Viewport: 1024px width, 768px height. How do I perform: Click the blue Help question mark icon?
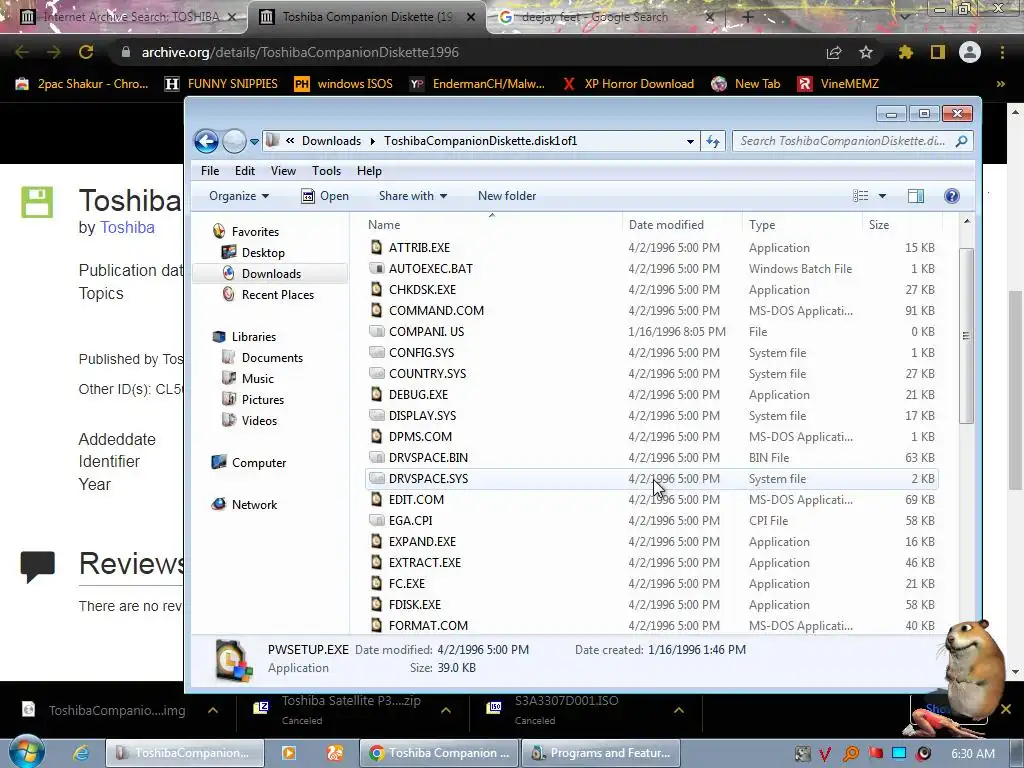952,196
